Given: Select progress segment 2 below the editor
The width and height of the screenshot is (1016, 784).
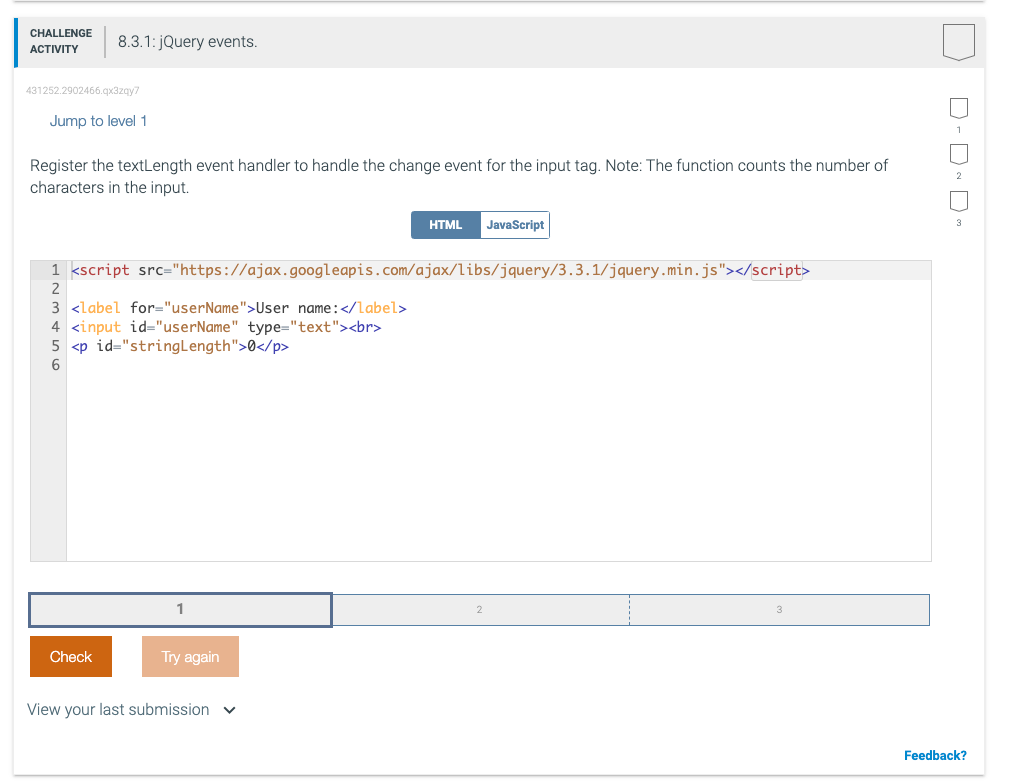Looking at the screenshot, I should click(479, 609).
